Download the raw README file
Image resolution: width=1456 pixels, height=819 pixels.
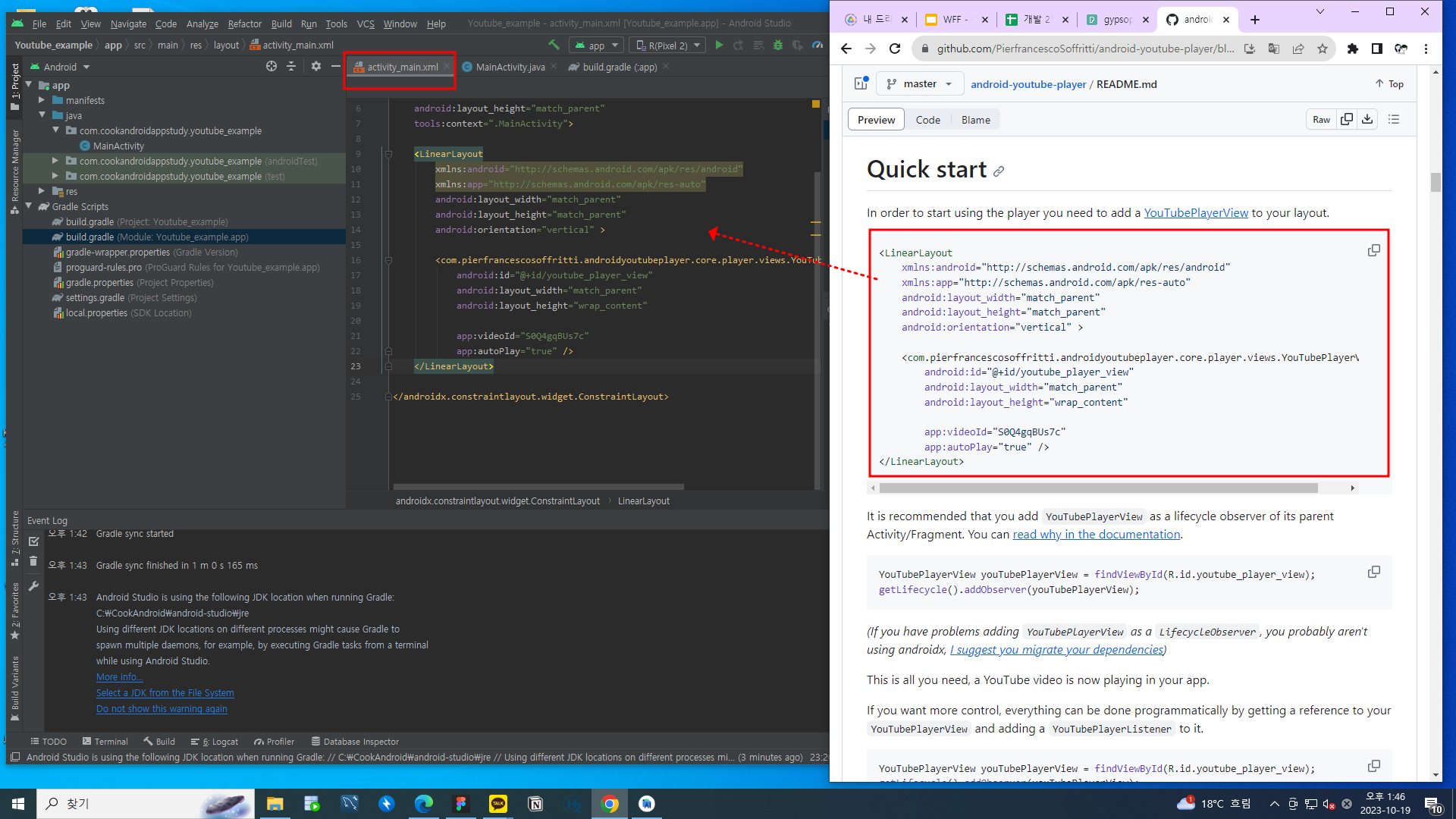tap(1367, 120)
